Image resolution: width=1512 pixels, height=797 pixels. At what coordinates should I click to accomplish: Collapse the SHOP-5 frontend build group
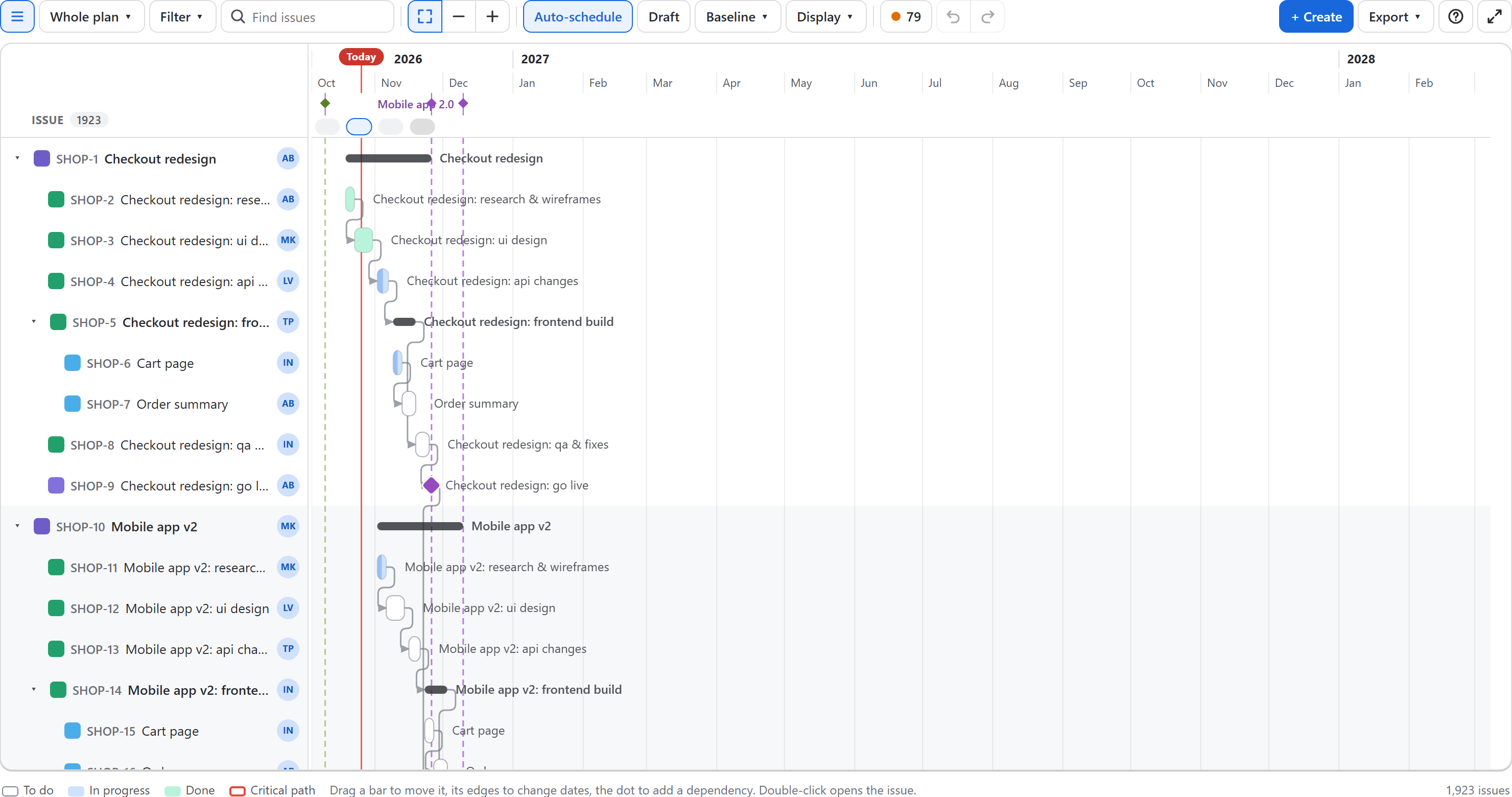tap(34, 322)
